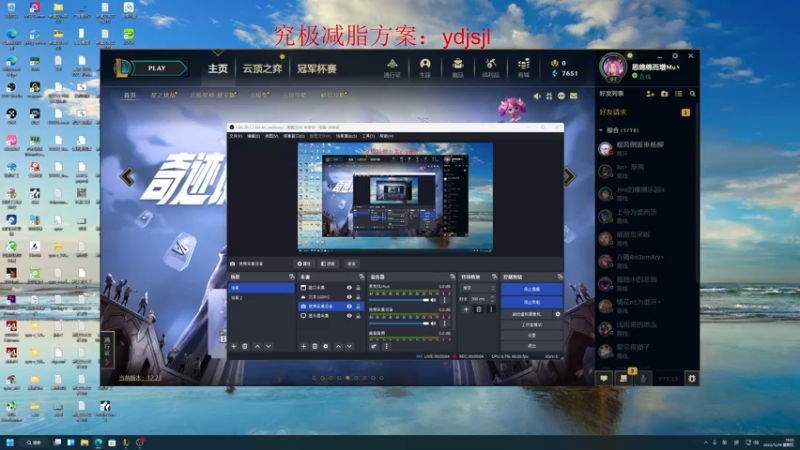Go to the previous carousel banner
Image resolution: width=800 pixels, height=450 pixels.
tap(127, 177)
